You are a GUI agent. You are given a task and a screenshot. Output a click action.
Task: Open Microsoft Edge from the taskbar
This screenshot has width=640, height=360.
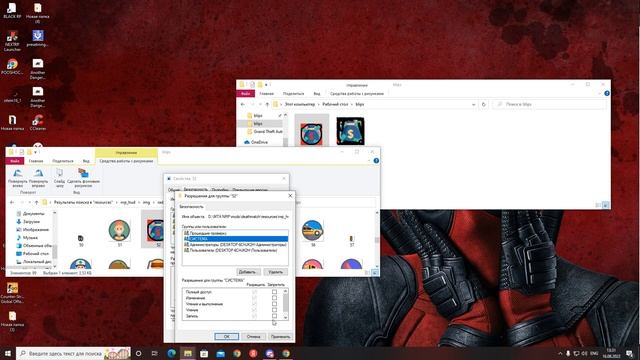171,353
